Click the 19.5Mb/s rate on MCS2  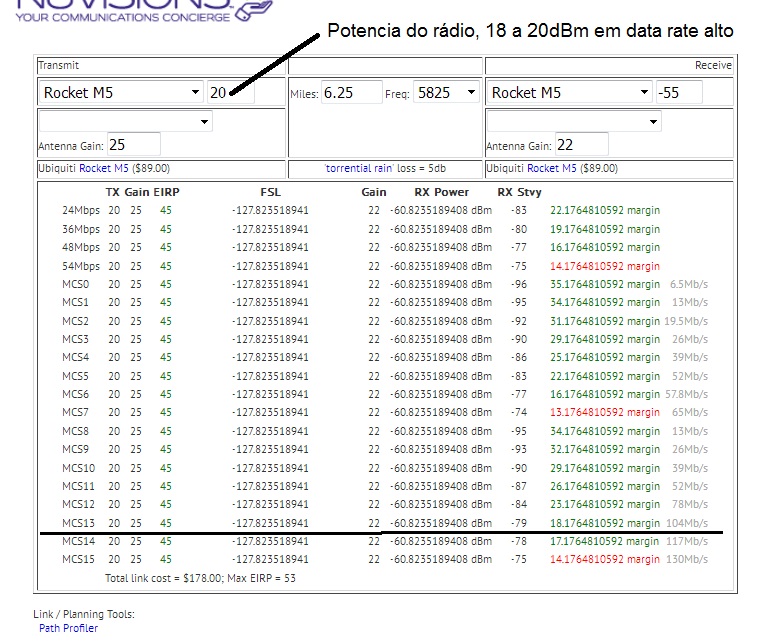pos(686,321)
